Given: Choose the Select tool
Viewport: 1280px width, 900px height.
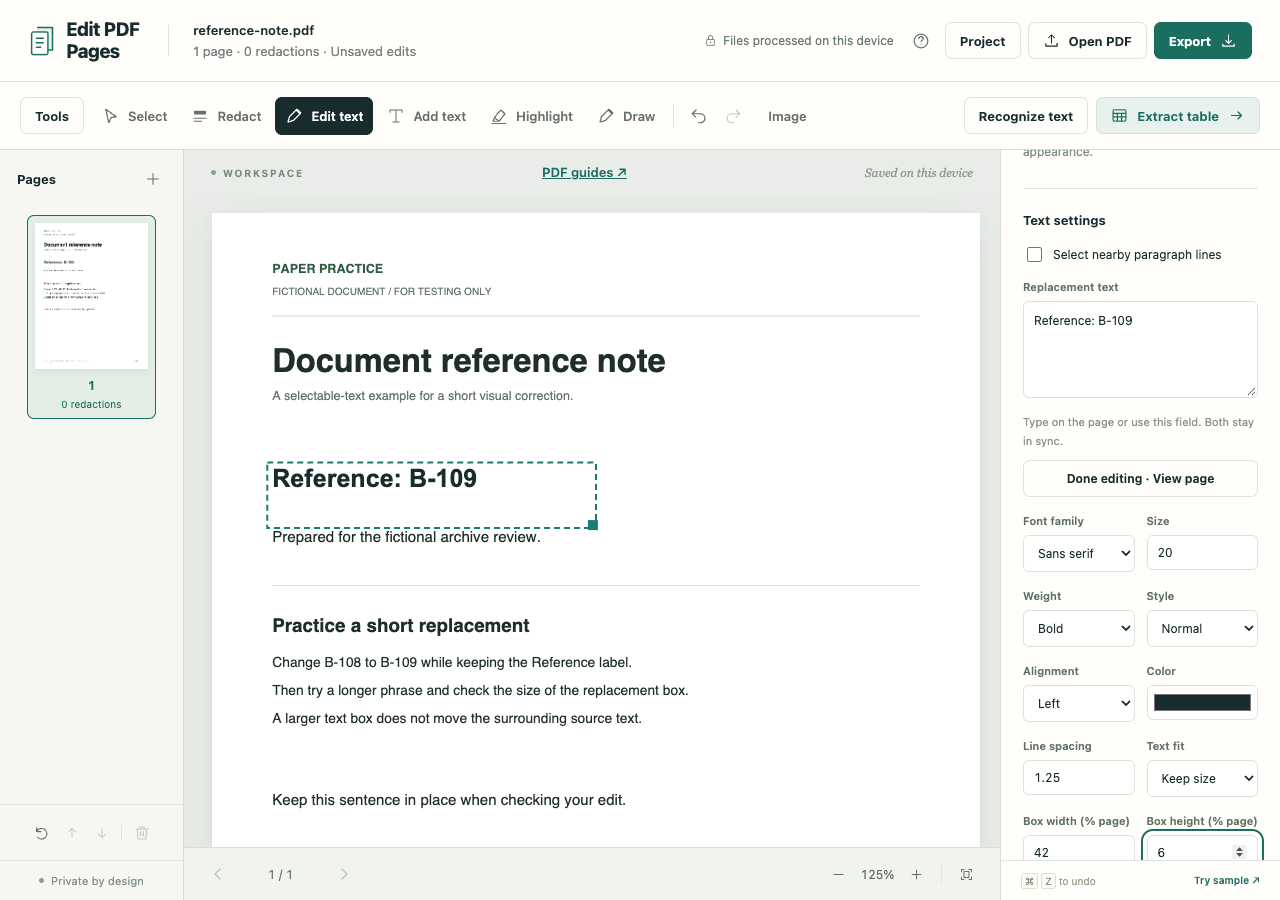Looking at the screenshot, I should pos(136,116).
